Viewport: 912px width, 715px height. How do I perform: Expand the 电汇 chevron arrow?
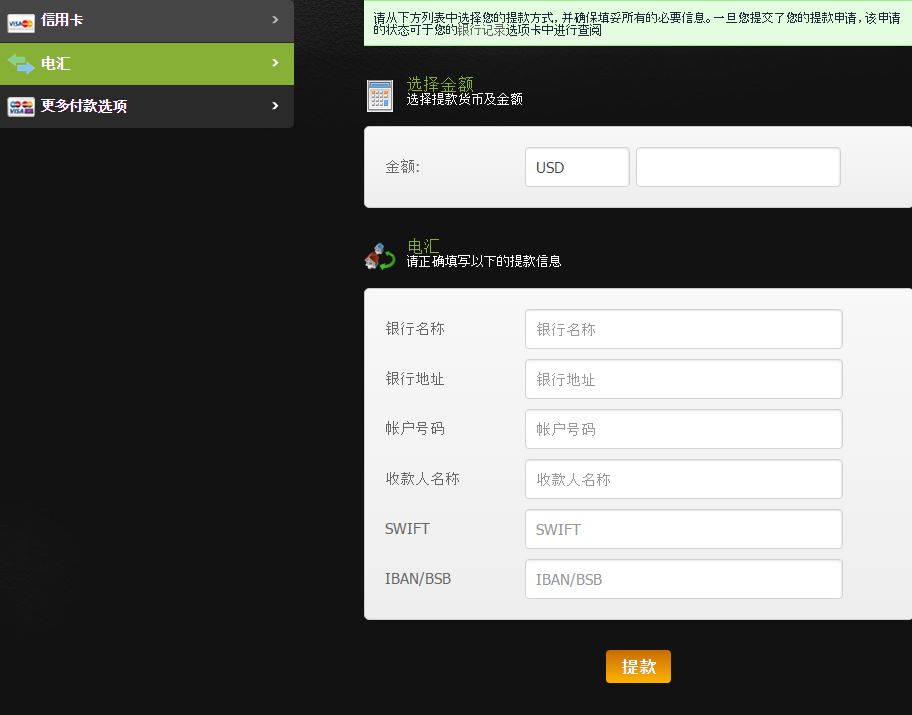coord(275,63)
